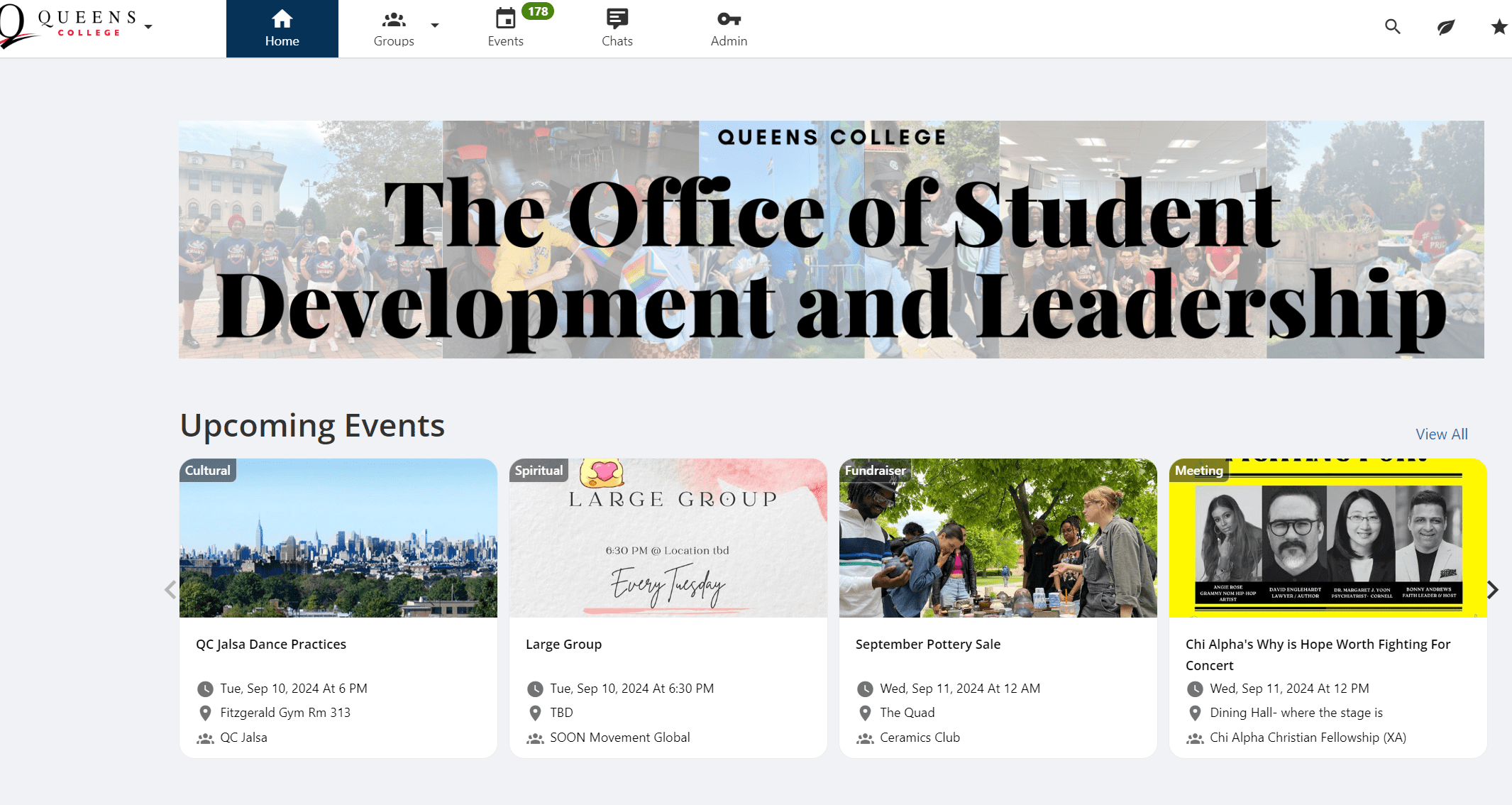This screenshot has height=805, width=1512.
Task: Advance events carousel with right chevron
Action: tap(1493, 589)
